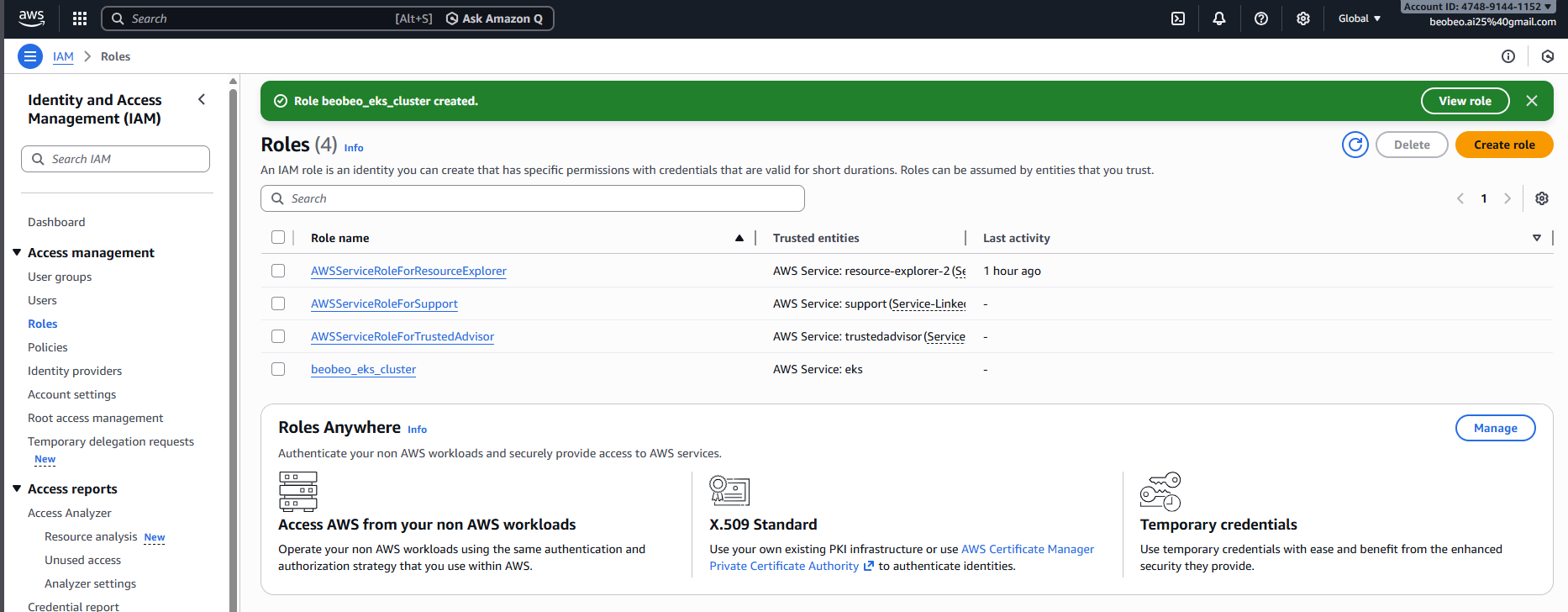Open the help question mark menu
The image size is (1568, 612).
[x=1261, y=18]
